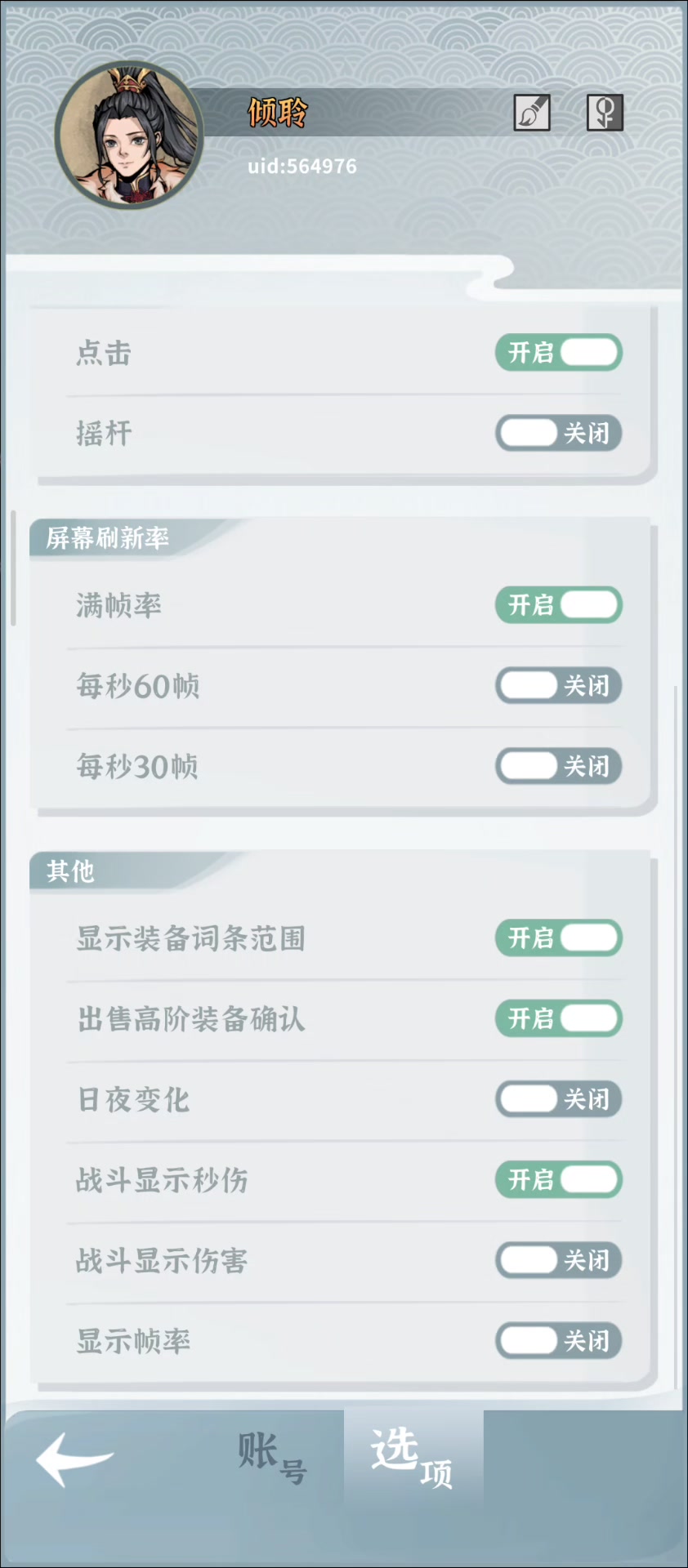The height and width of the screenshot is (1568, 688).
Task: Turn on the 日夜变化 toggle
Action: click(x=559, y=1099)
